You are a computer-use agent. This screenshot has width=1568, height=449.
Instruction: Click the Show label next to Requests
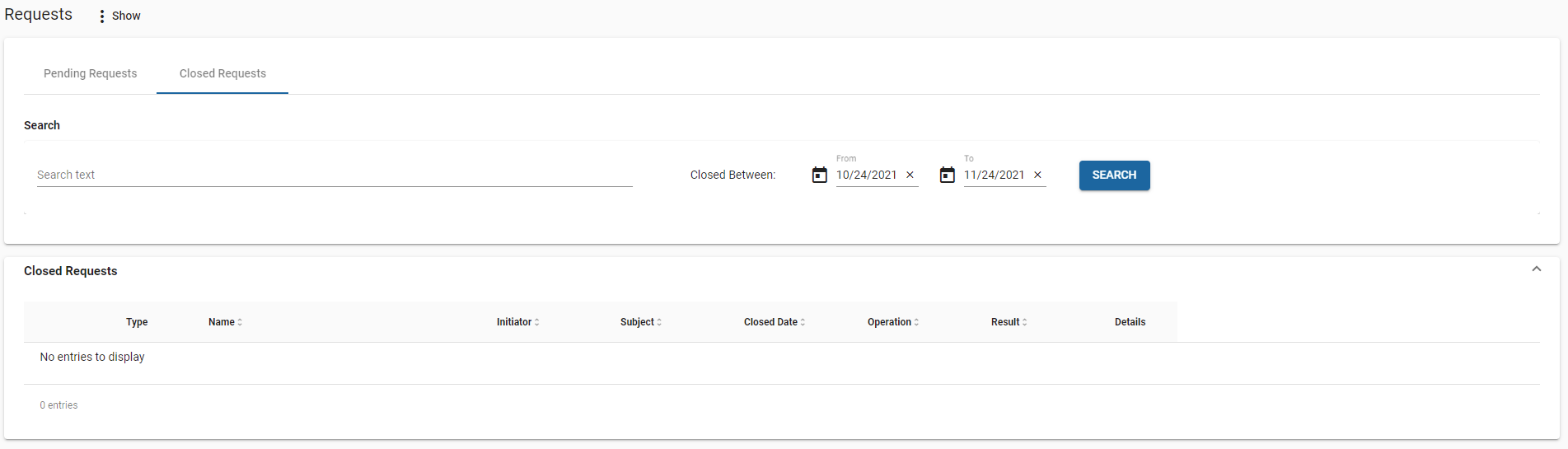click(x=126, y=16)
